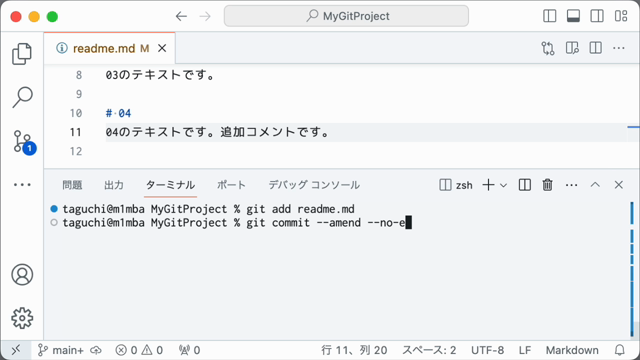
Task: Toggle the primary sidebar layout button
Action: 550,16
